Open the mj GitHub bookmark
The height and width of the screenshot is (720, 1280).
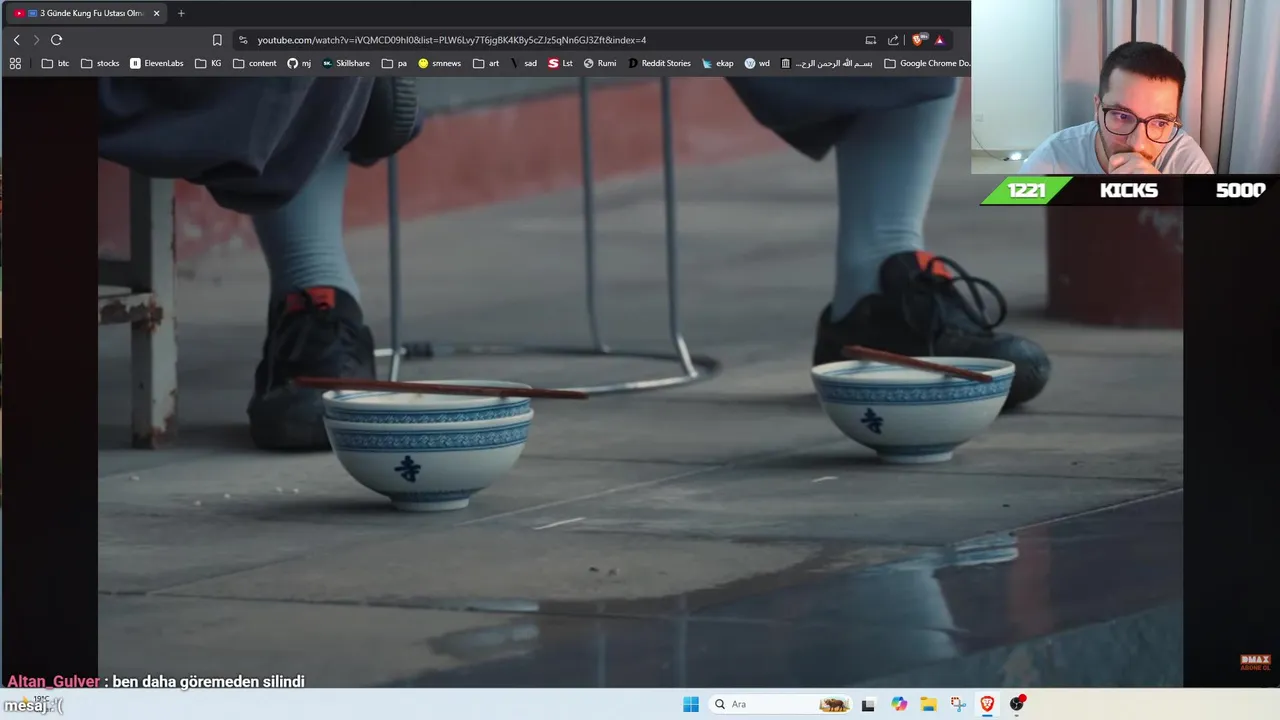299,63
